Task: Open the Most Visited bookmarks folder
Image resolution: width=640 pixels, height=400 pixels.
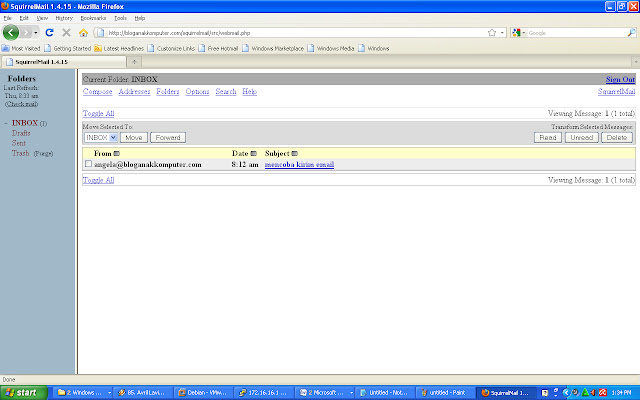Action: pos(21,48)
